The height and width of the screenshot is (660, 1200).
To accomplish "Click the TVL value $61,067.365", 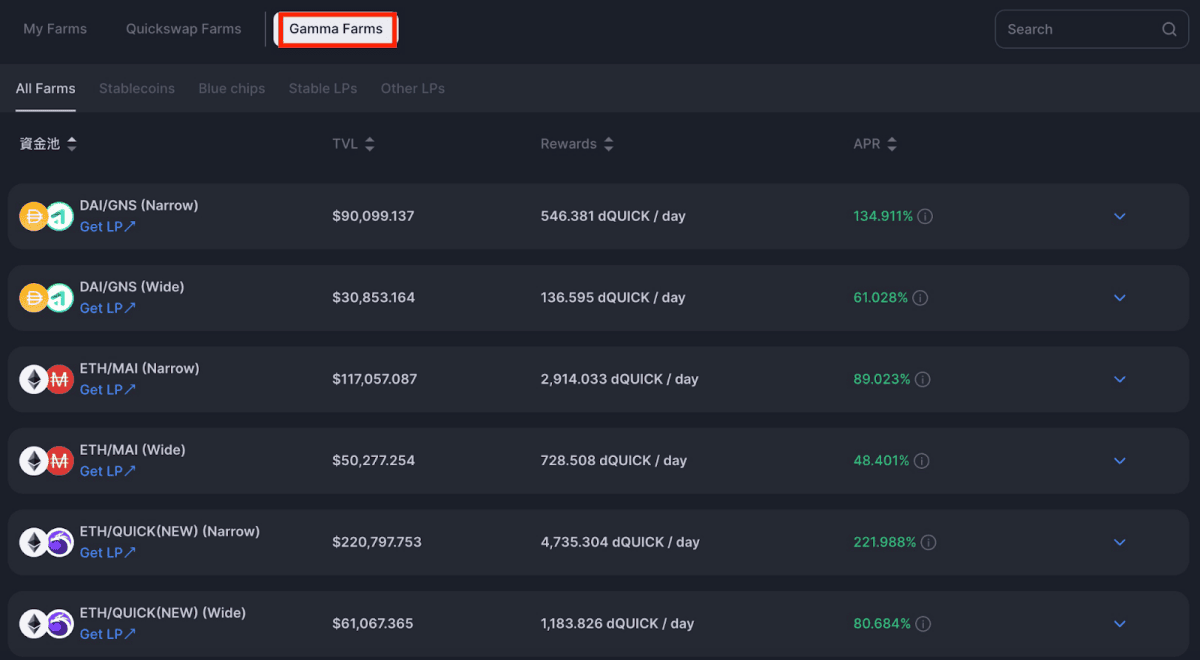I will [x=373, y=624].
